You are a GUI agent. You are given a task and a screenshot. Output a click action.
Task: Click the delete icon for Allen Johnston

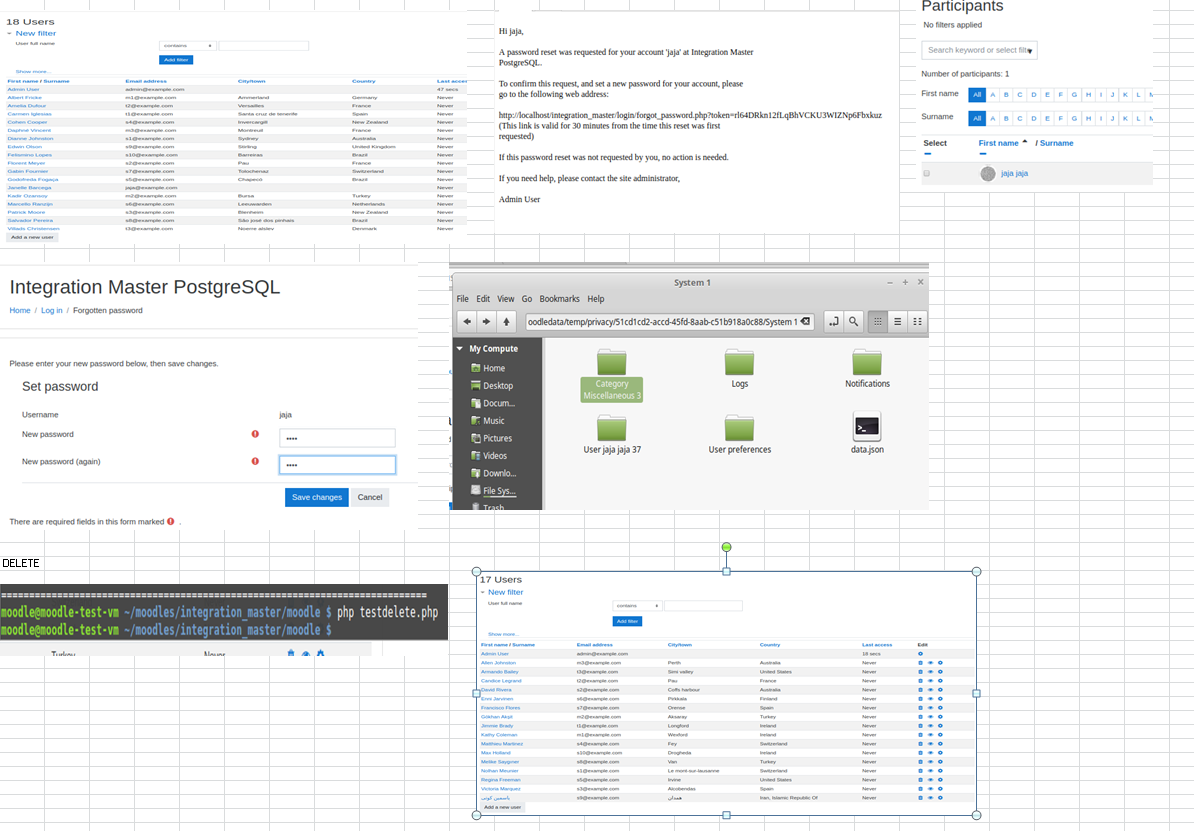920,663
